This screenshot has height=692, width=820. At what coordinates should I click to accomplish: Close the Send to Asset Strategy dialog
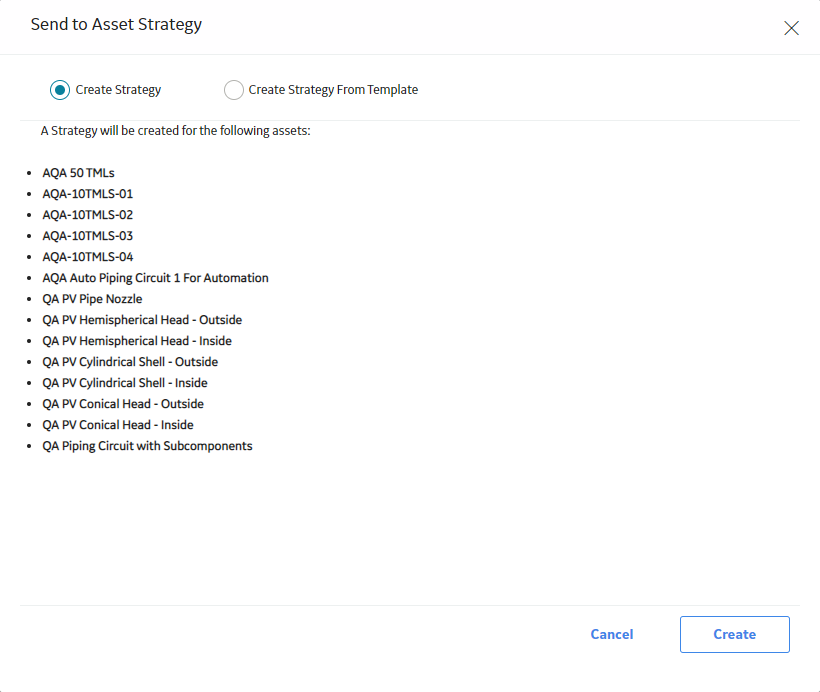[x=791, y=28]
